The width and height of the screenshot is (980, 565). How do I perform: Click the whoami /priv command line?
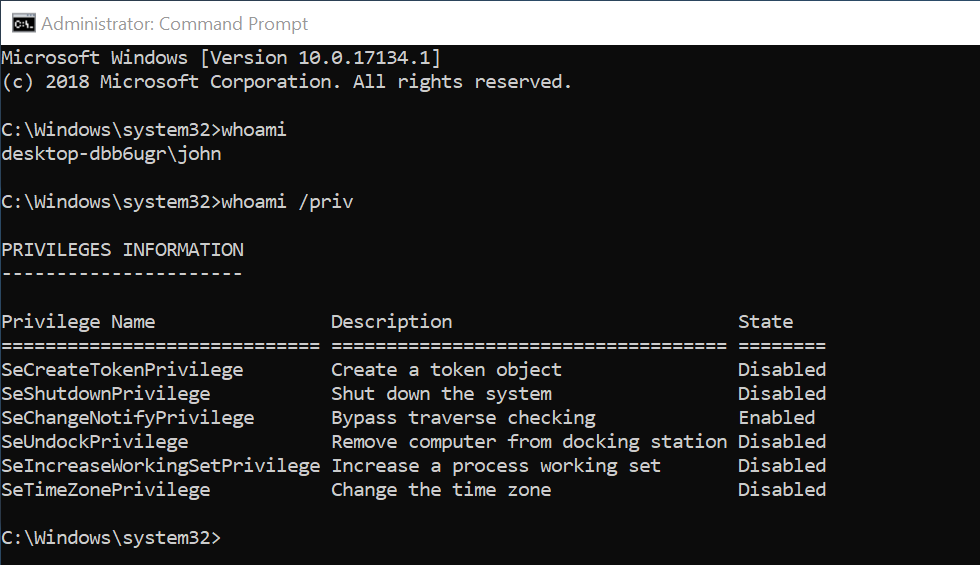click(177, 202)
